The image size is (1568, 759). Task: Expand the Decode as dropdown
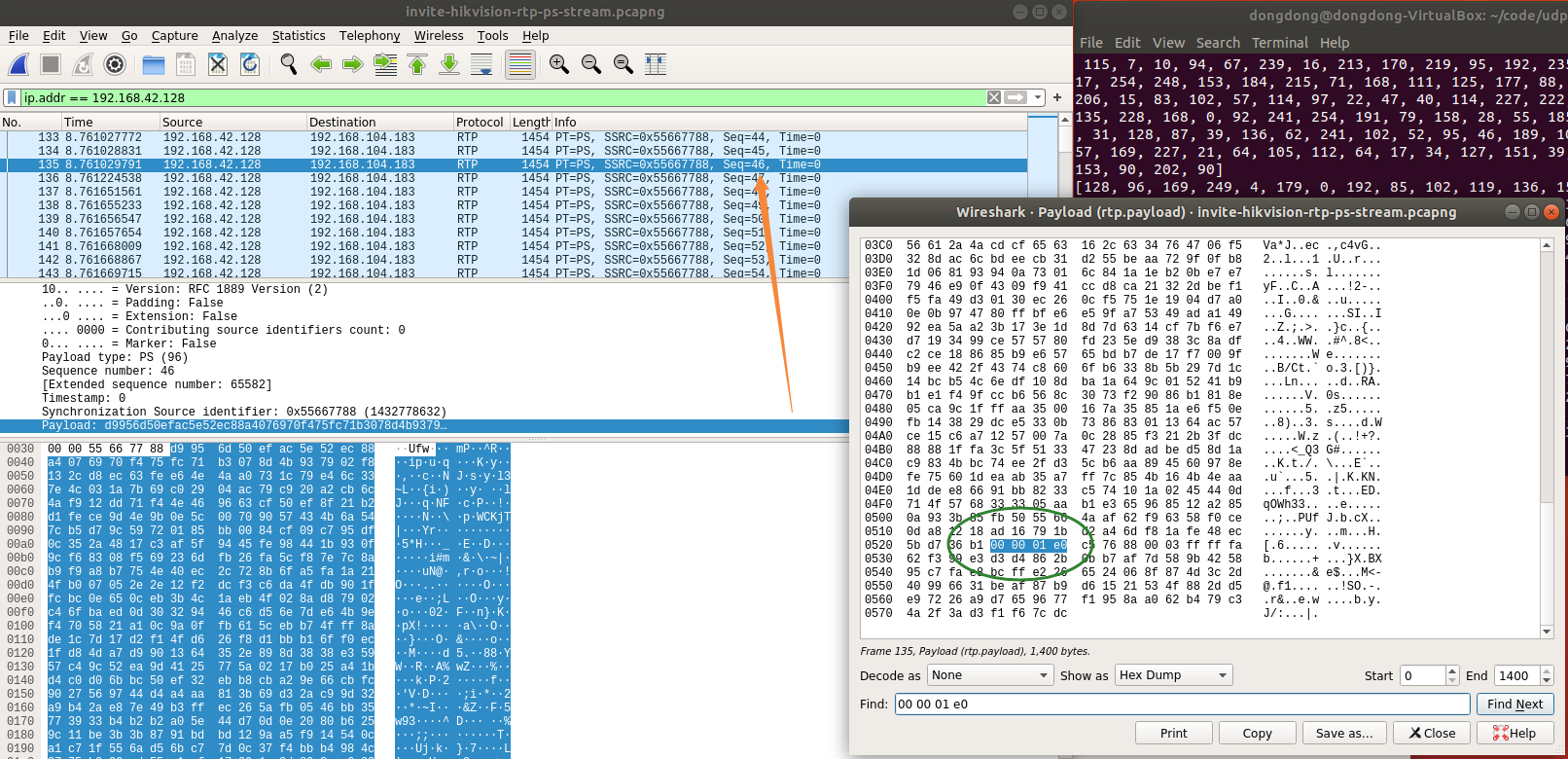point(989,675)
